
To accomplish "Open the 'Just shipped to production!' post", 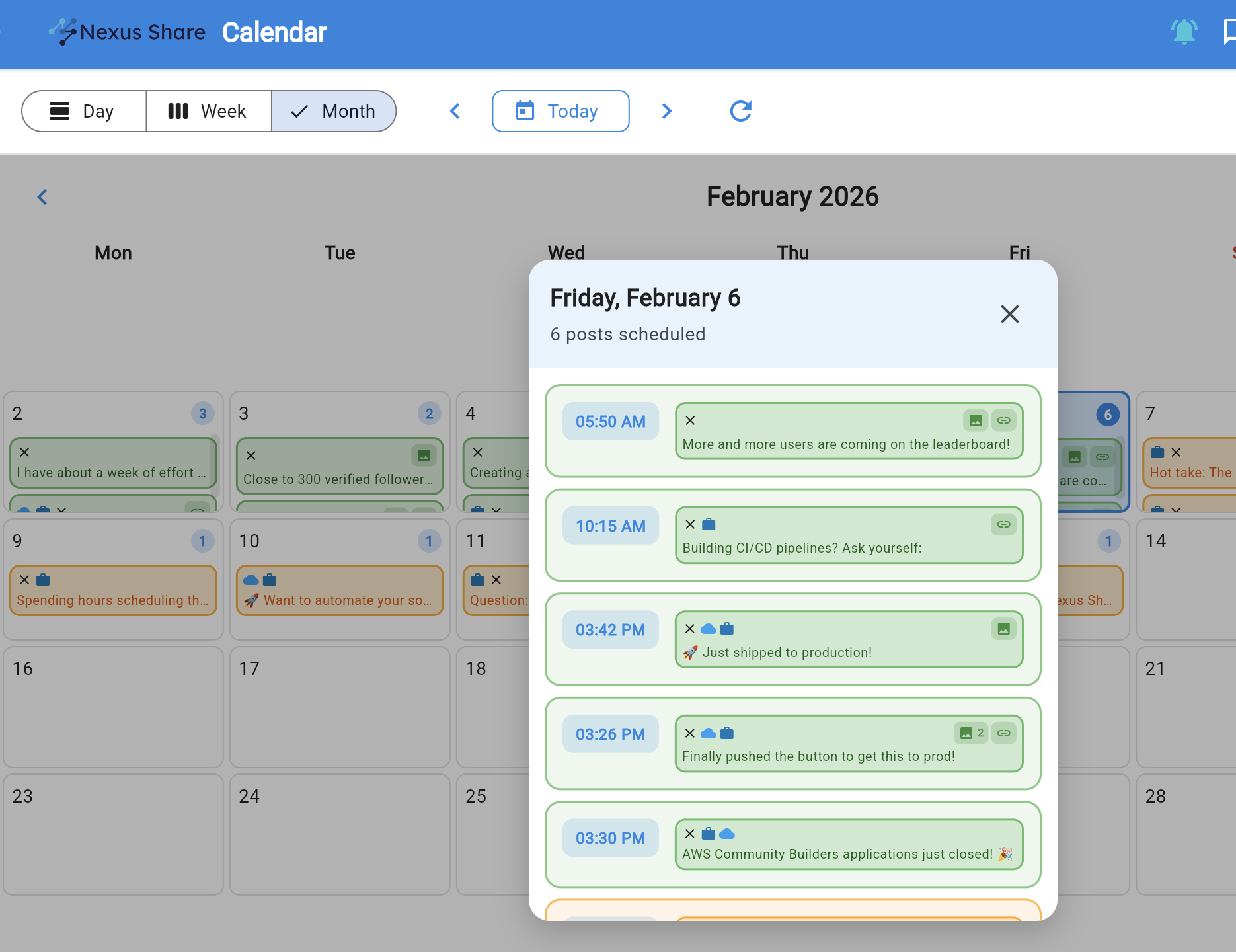I will (x=787, y=653).
